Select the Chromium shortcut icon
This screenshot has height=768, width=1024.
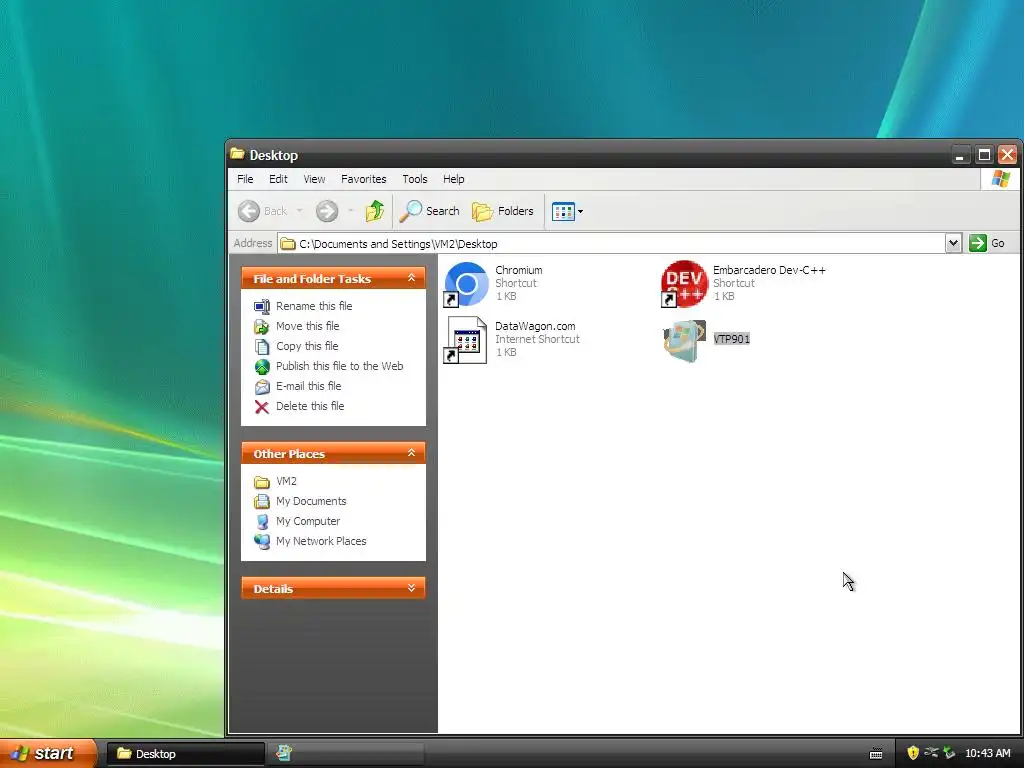466,284
